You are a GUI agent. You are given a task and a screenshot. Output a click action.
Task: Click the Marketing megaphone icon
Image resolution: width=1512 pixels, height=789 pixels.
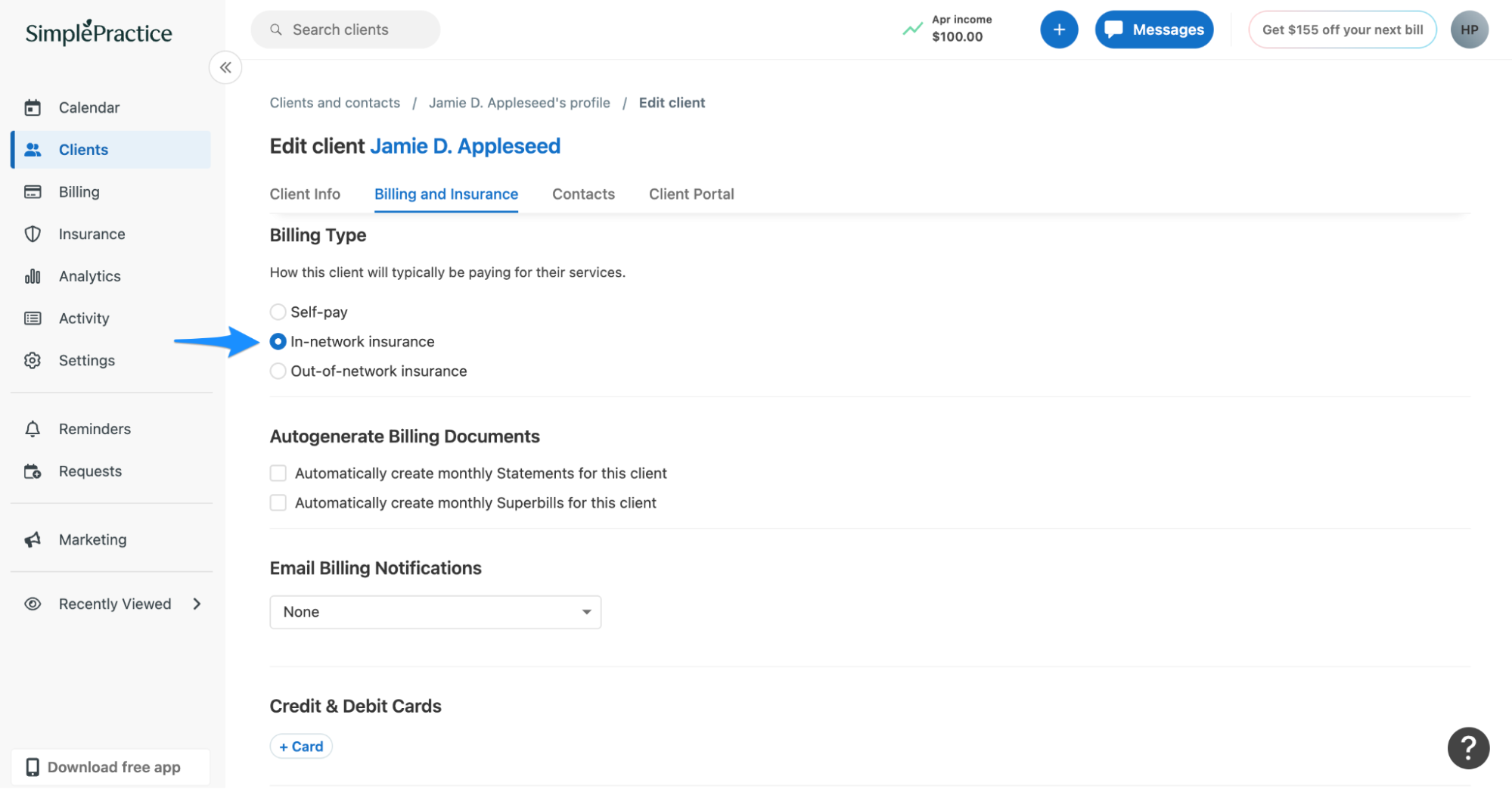tap(33, 539)
